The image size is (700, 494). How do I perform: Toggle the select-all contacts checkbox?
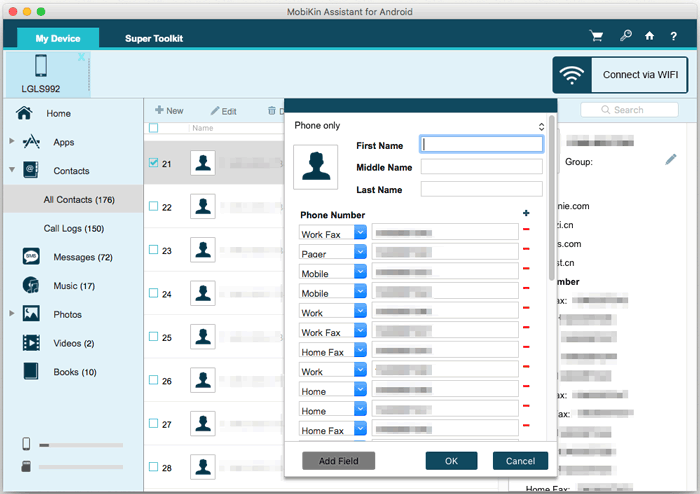point(154,128)
